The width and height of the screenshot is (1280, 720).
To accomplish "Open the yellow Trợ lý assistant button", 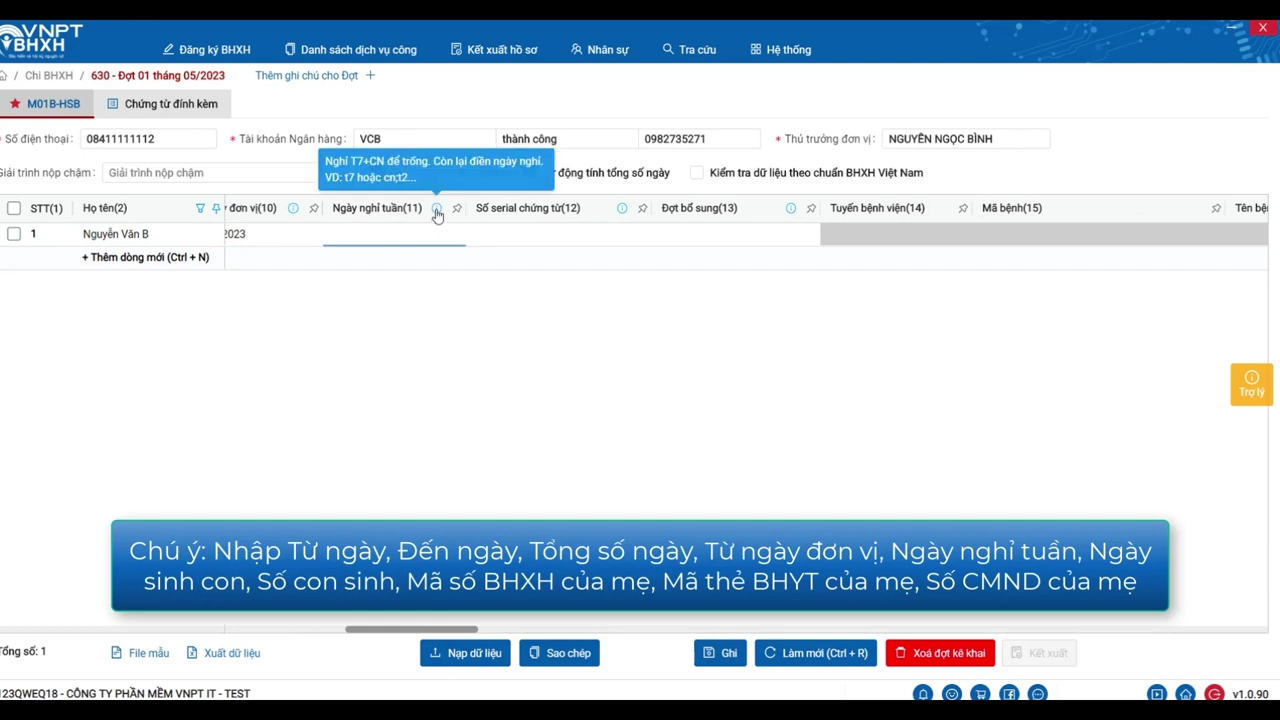I will (x=1251, y=384).
